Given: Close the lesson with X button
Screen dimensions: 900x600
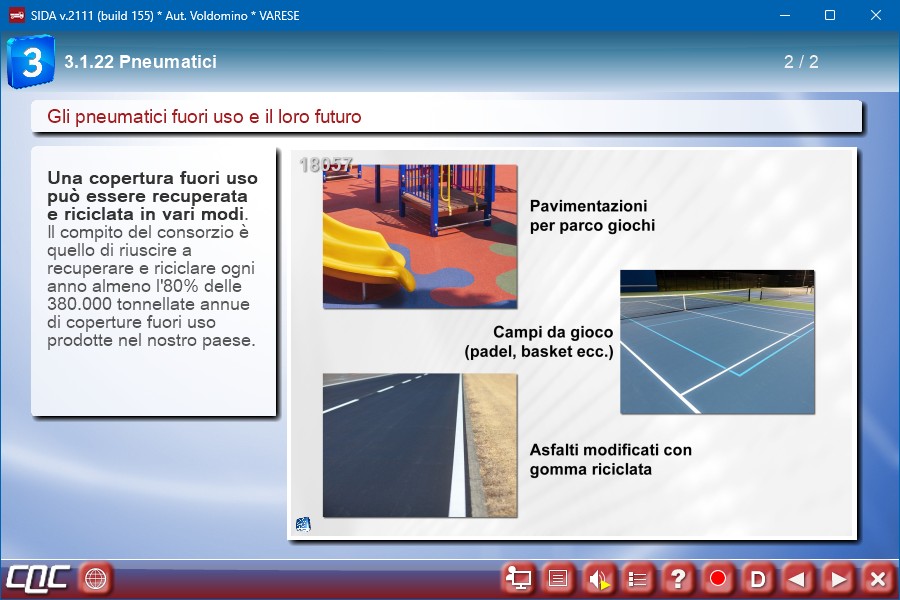Looking at the screenshot, I should [878, 578].
